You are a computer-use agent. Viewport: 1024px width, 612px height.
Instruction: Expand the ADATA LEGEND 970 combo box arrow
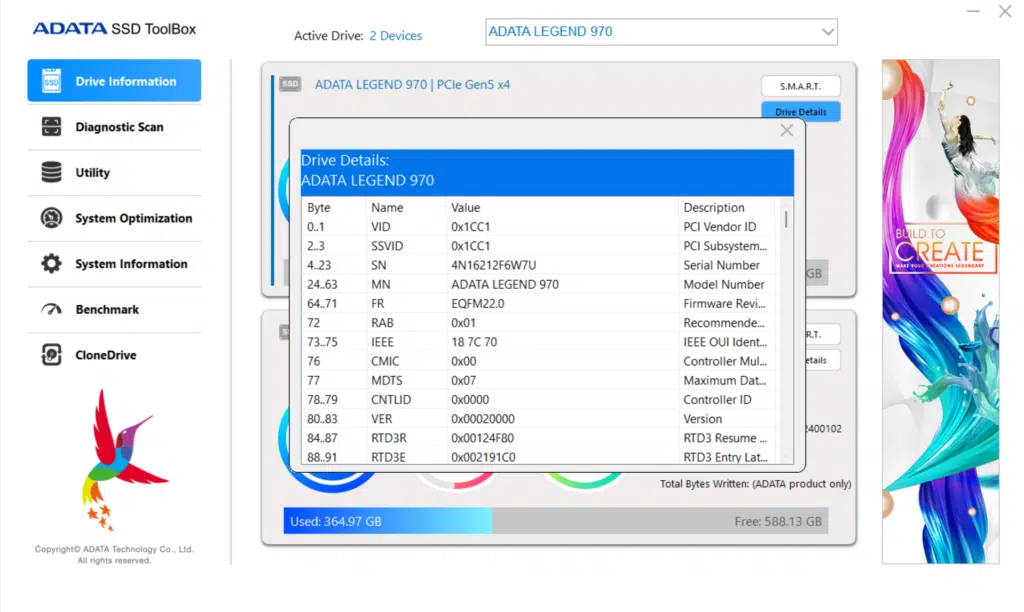coord(828,31)
